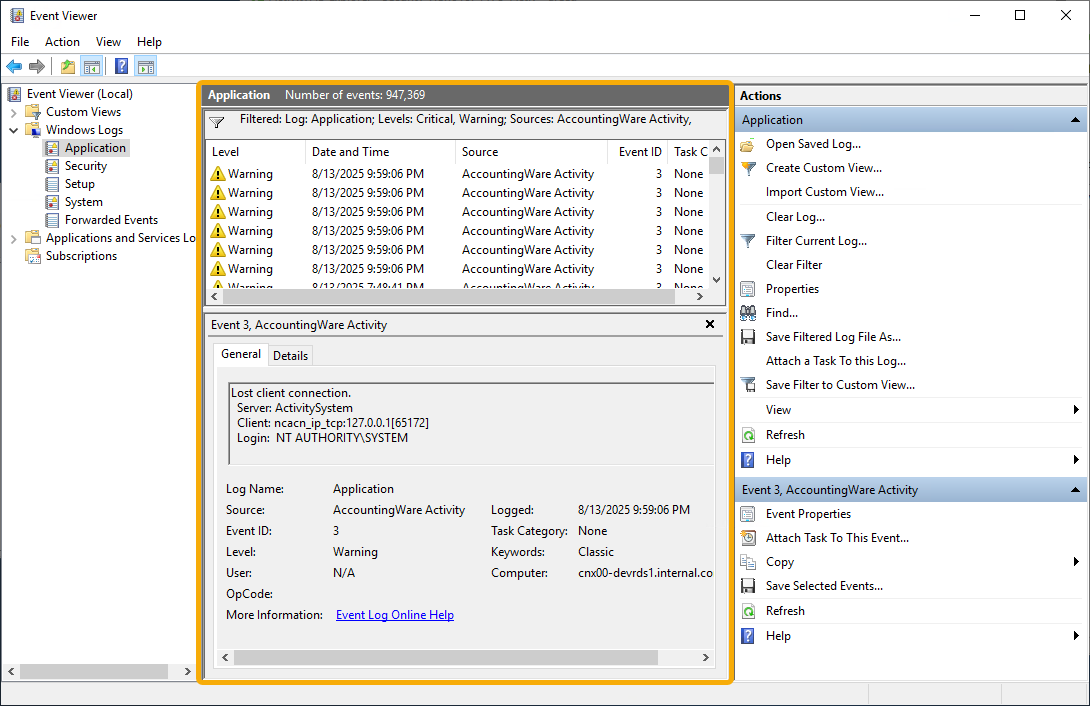This screenshot has width=1090, height=706.
Task: Select Custom Views in the tree
Action: click(x=83, y=112)
